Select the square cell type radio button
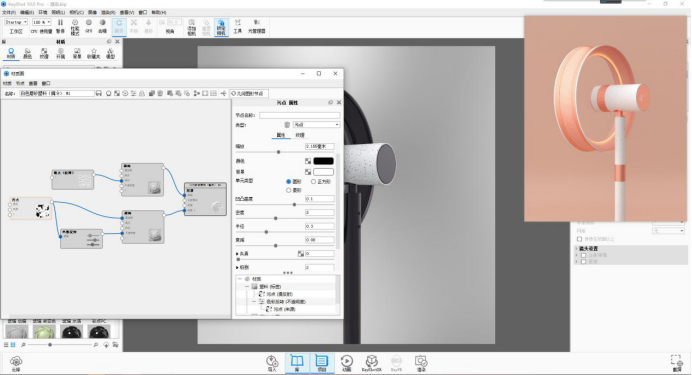The width and height of the screenshot is (692, 375). click(314, 181)
